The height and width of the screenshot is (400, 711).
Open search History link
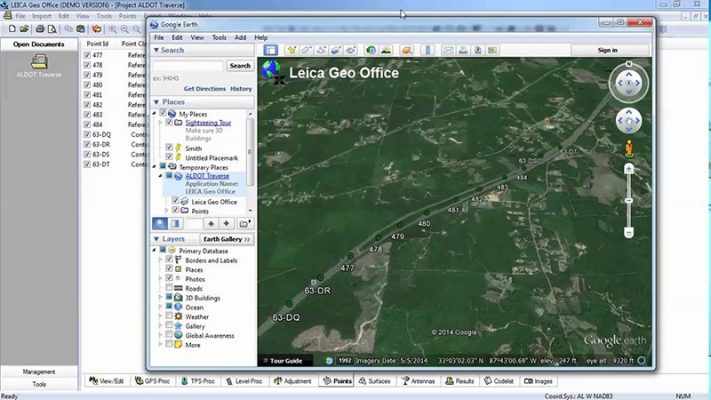pyautogui.click(x=241, y=89)
